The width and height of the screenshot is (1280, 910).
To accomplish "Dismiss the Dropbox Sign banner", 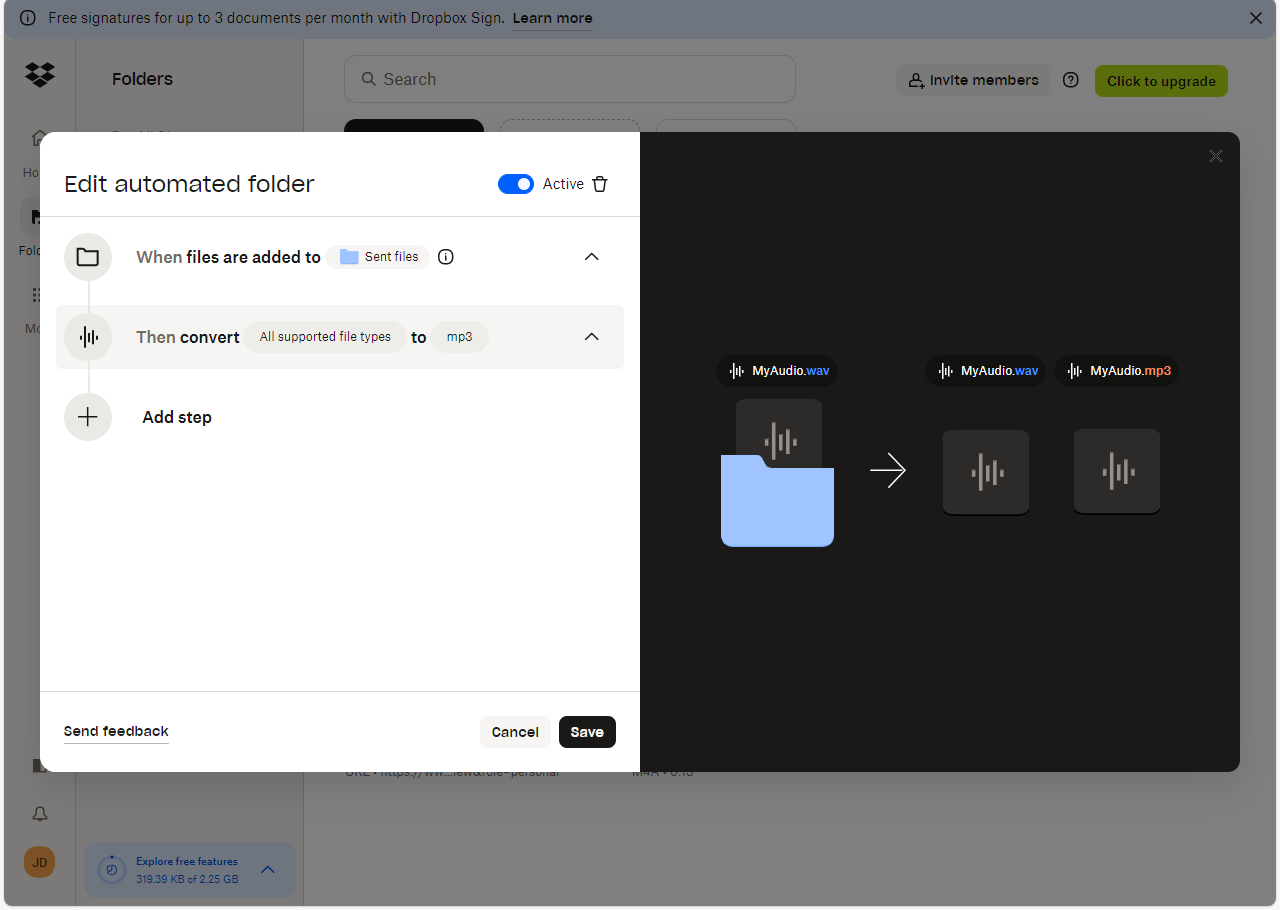I will pyautogui.click(x=1256, y=18).
